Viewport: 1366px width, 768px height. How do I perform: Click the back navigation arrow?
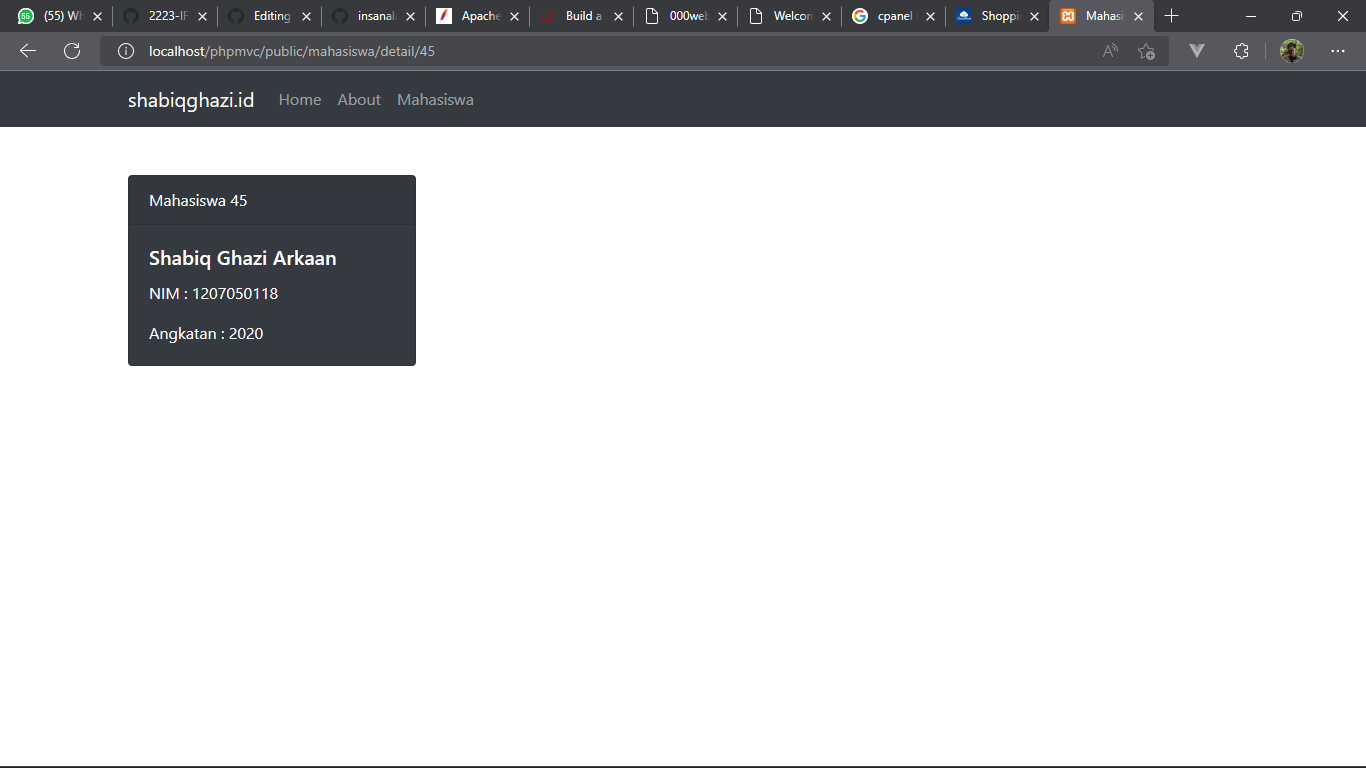(x=27, y=50)
